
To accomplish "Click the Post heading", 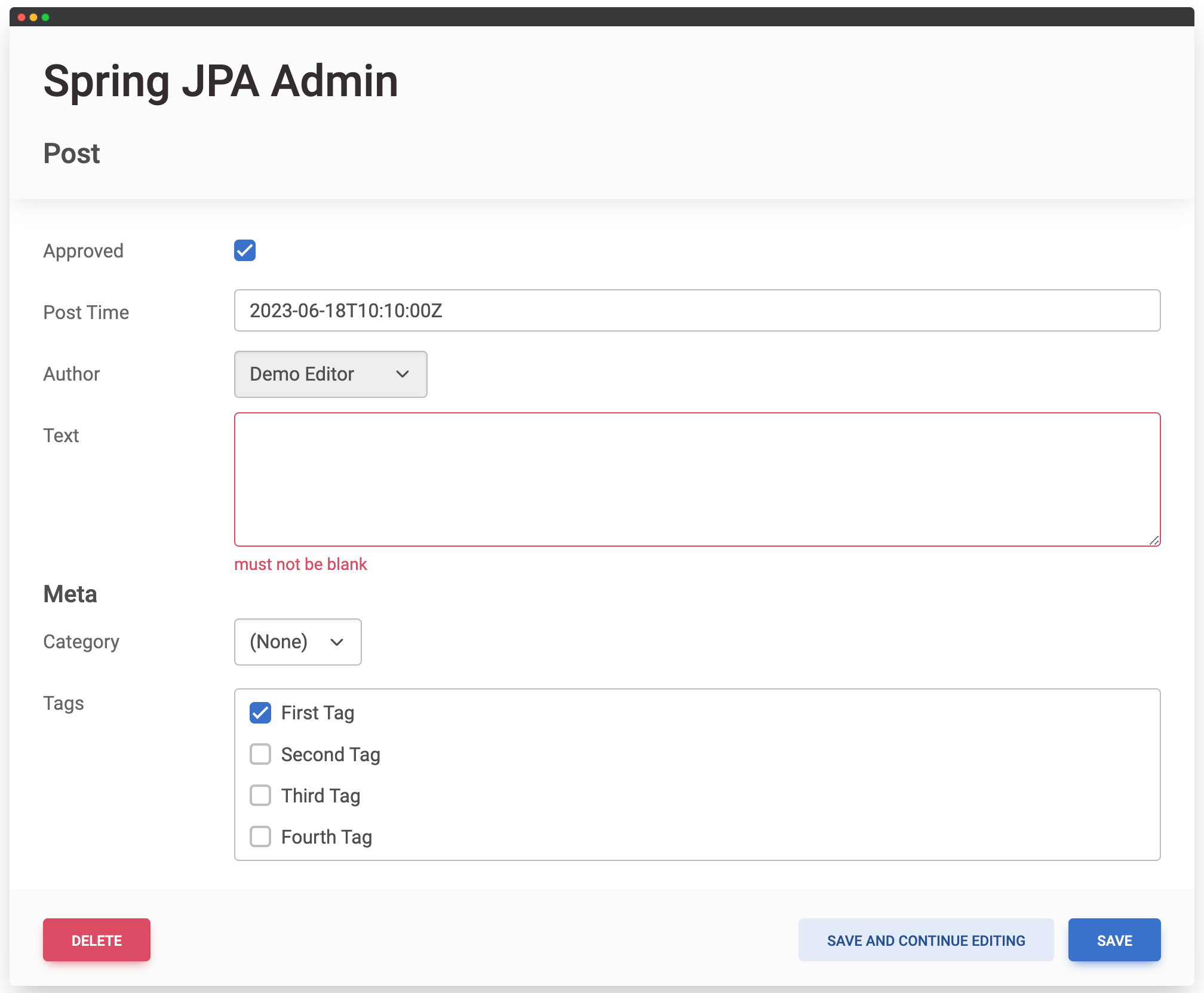I will 72,154.
